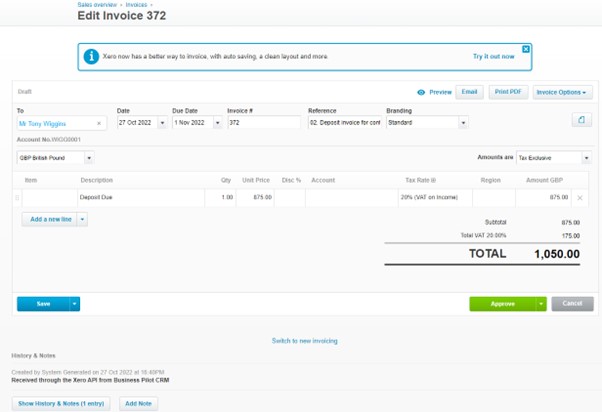The height and width of the screenshot is (412, 602).
Task: Open the Amounts are Tax Exclusive dropdown
Action: [585, 158]
